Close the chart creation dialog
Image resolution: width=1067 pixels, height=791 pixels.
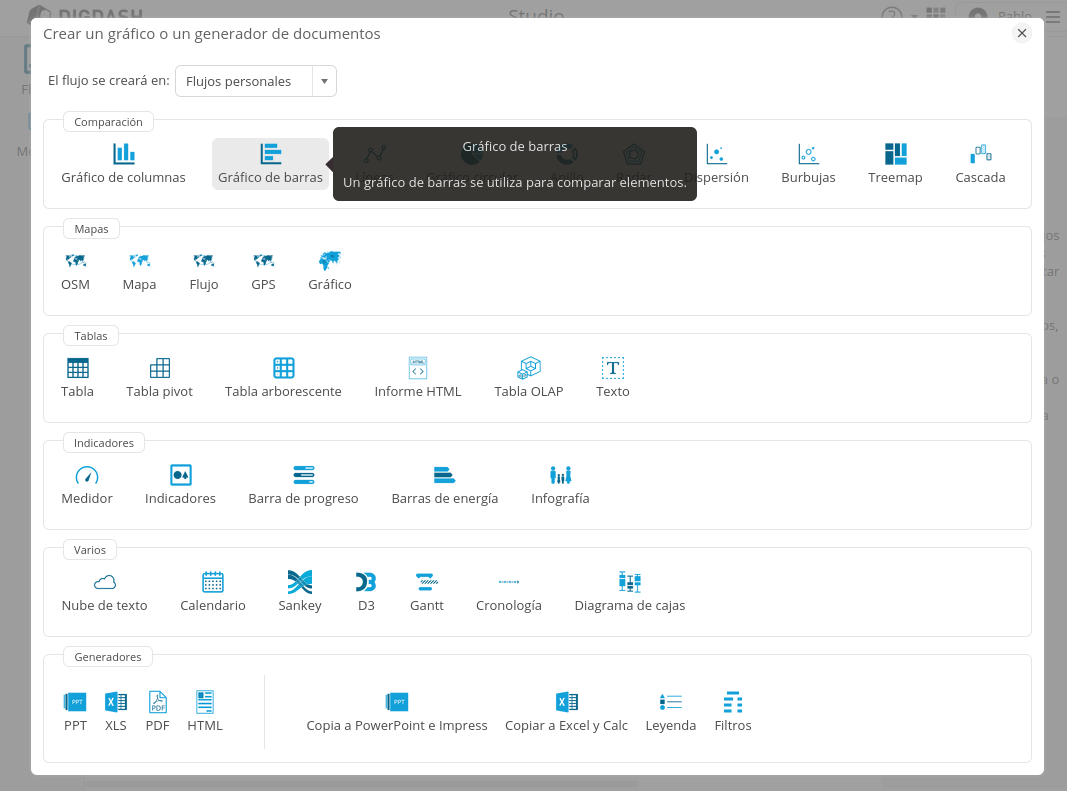(1021, 33)
